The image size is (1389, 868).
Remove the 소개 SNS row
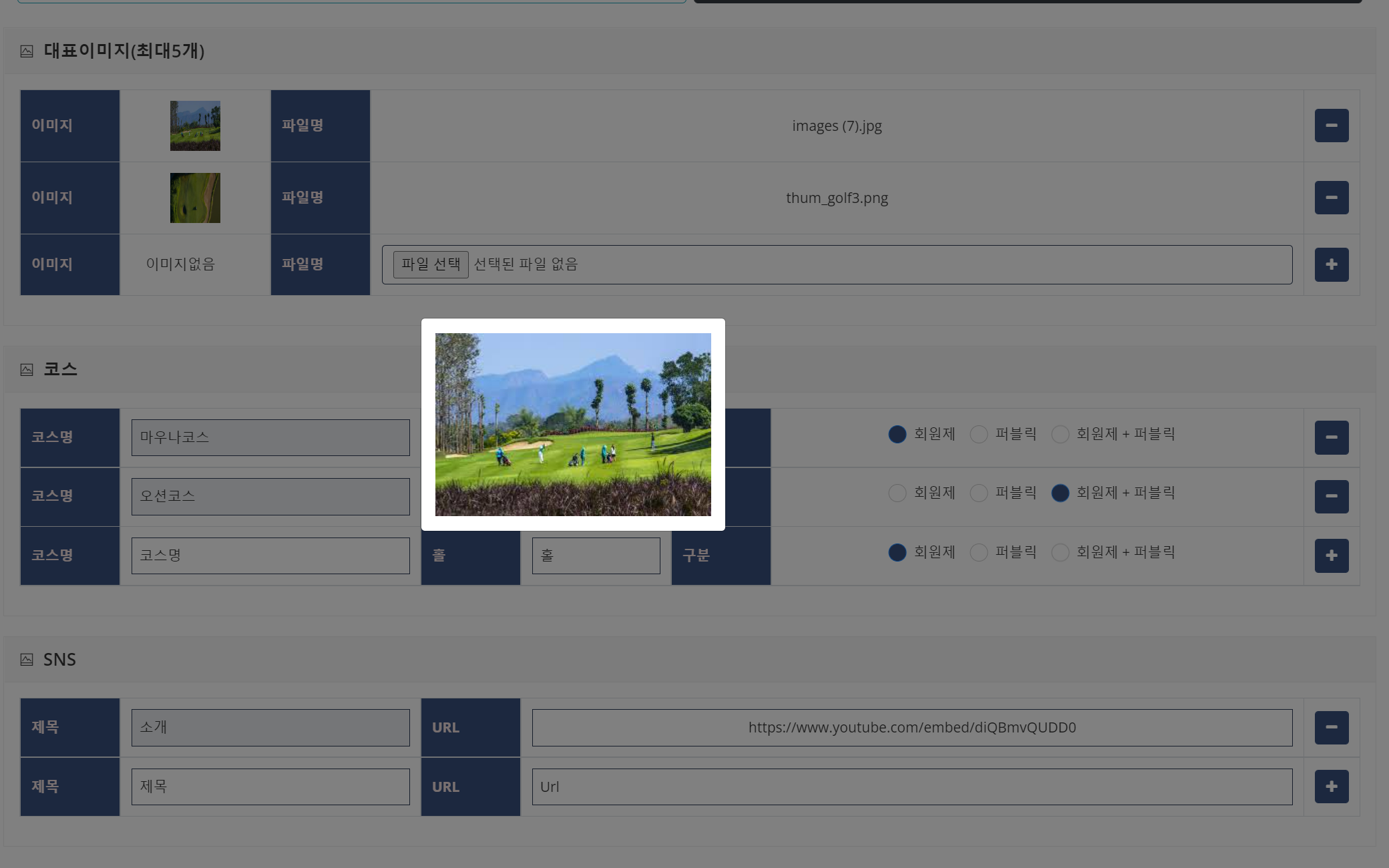1331,727
